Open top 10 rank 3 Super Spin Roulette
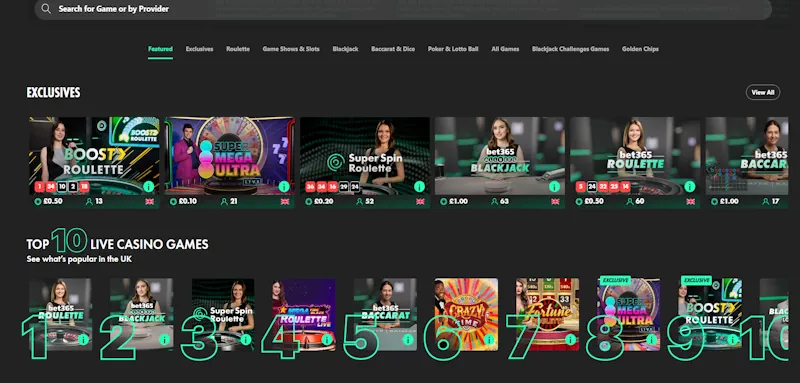Image resolution: width=800 pixels, height=383 pixels. click(223, 314)
